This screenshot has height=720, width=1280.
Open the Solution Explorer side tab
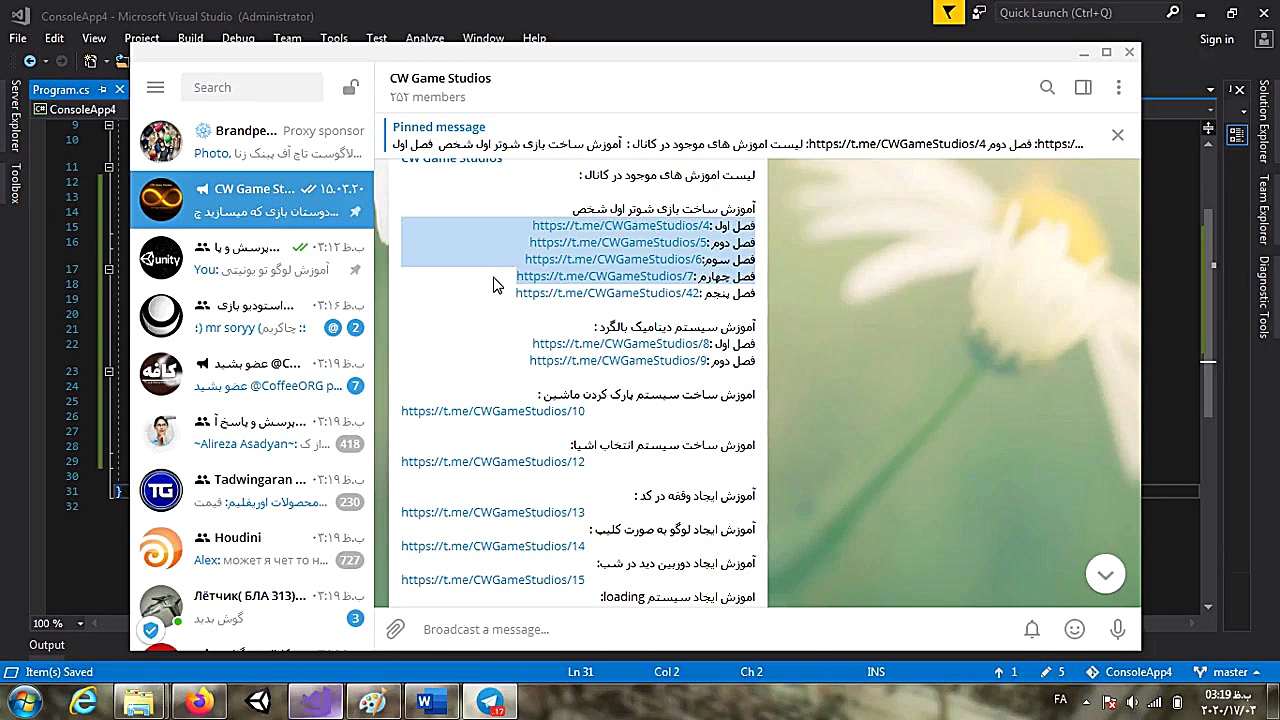[1264, 121]
